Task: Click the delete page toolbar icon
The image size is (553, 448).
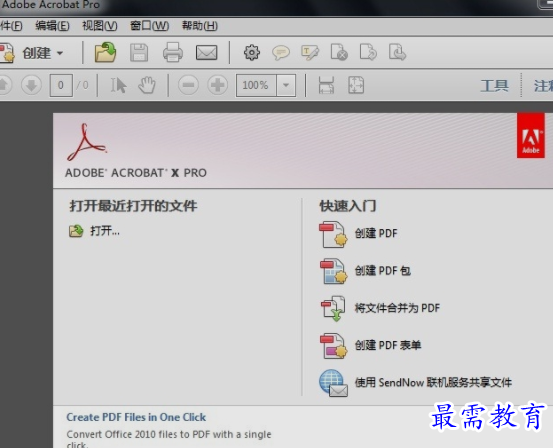Action: point(339,52)
